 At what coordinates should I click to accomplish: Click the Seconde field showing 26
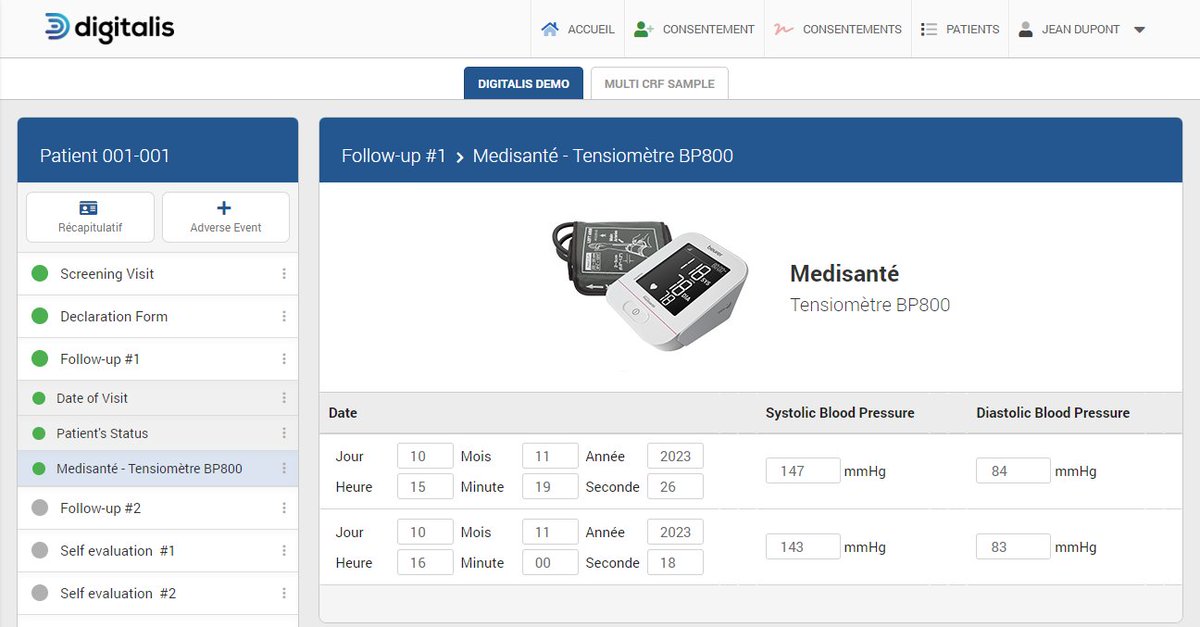point(675,487)
